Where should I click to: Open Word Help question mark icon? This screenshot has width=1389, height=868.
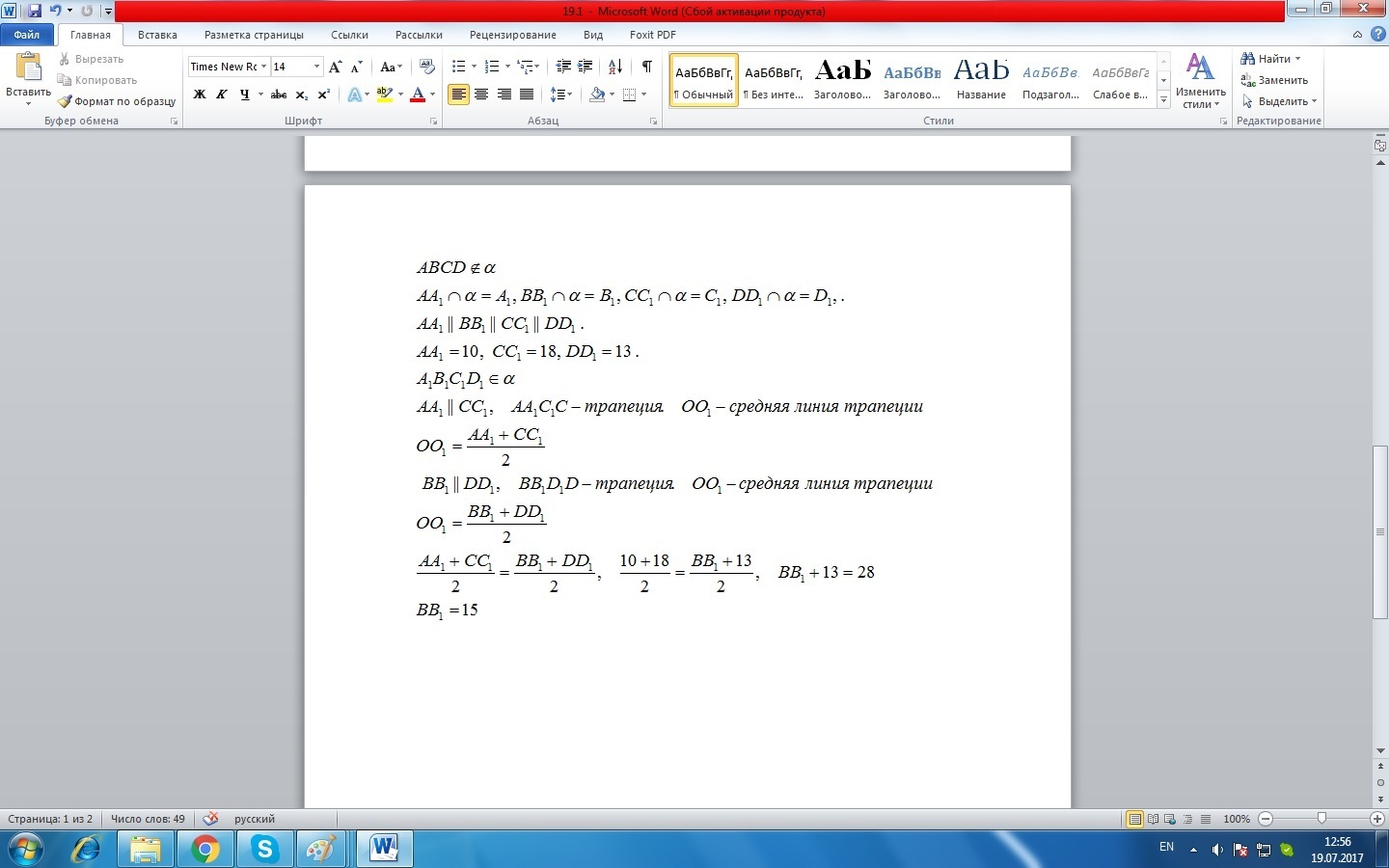[1378, 35]
